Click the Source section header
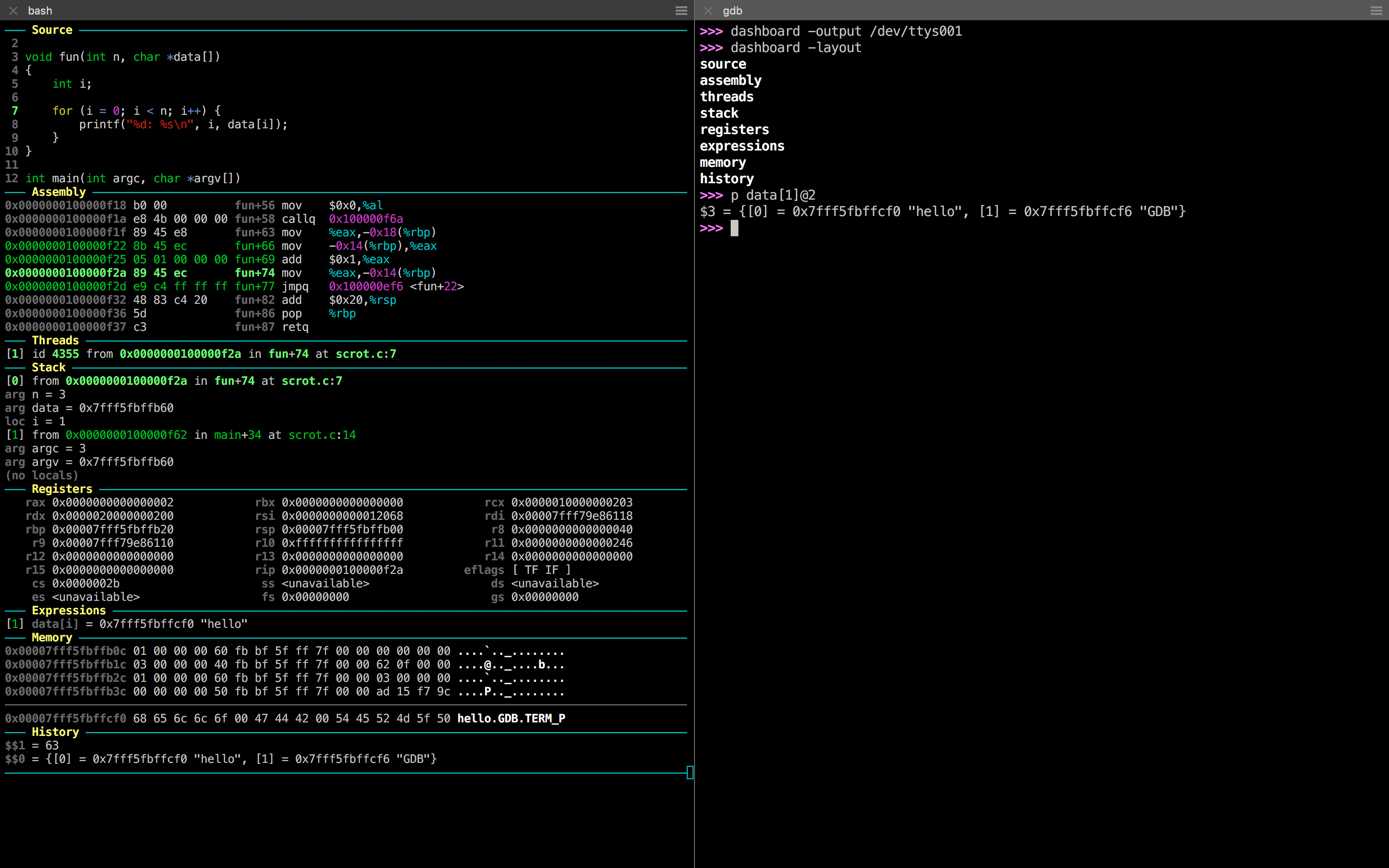Viewport: 1389px width, 868px height. pyautogui.click(x=52, y=30)
